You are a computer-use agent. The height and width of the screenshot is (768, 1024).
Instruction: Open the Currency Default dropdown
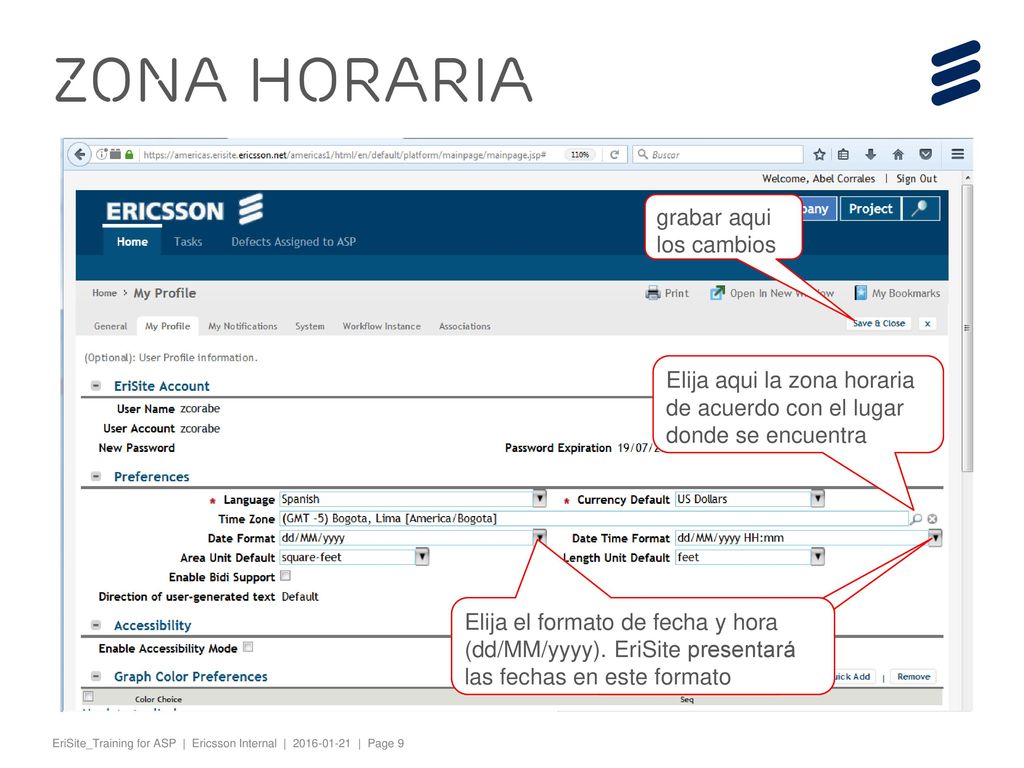[818, 499]
